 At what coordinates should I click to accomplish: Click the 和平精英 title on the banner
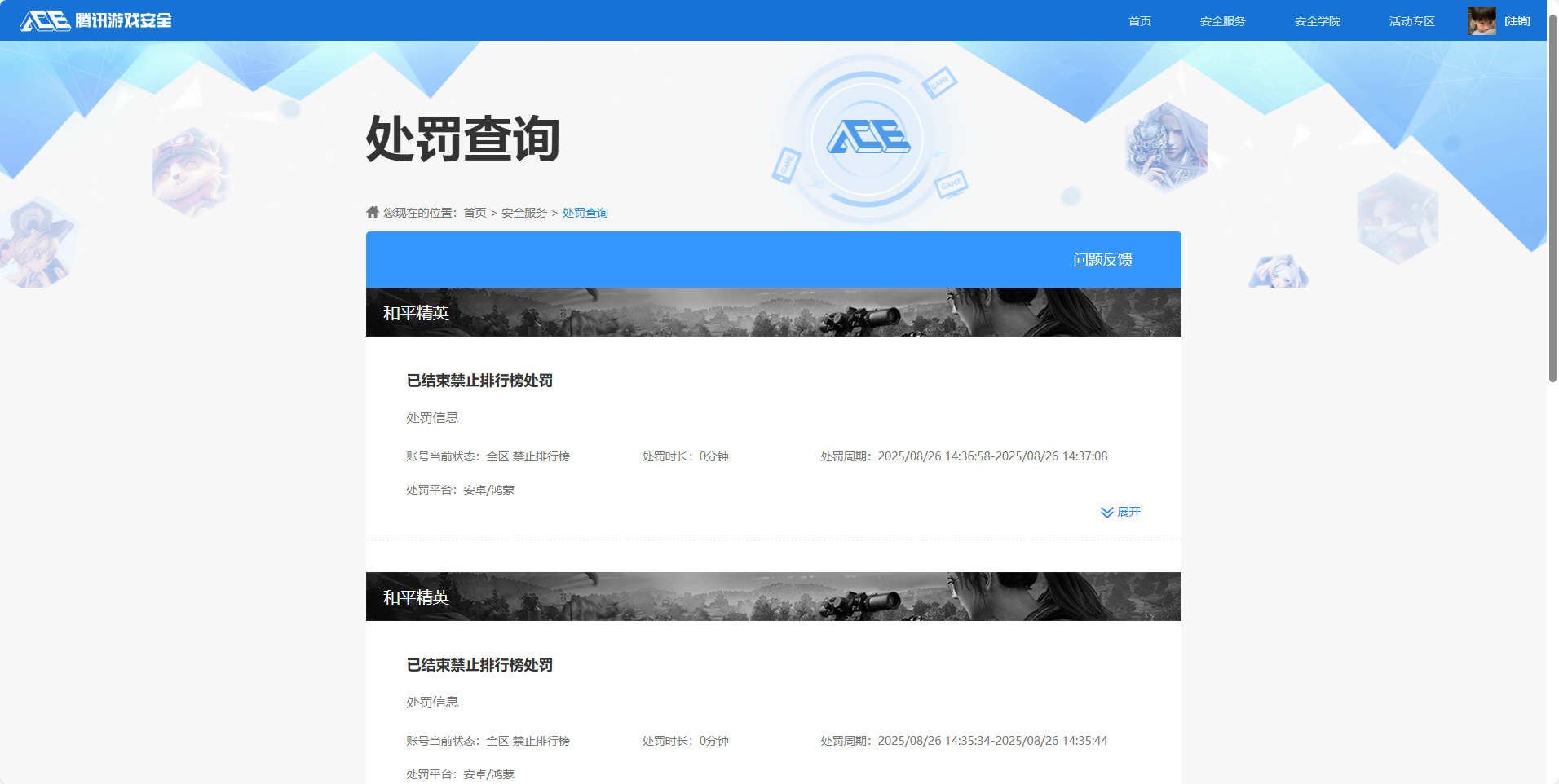pos(416,312)
